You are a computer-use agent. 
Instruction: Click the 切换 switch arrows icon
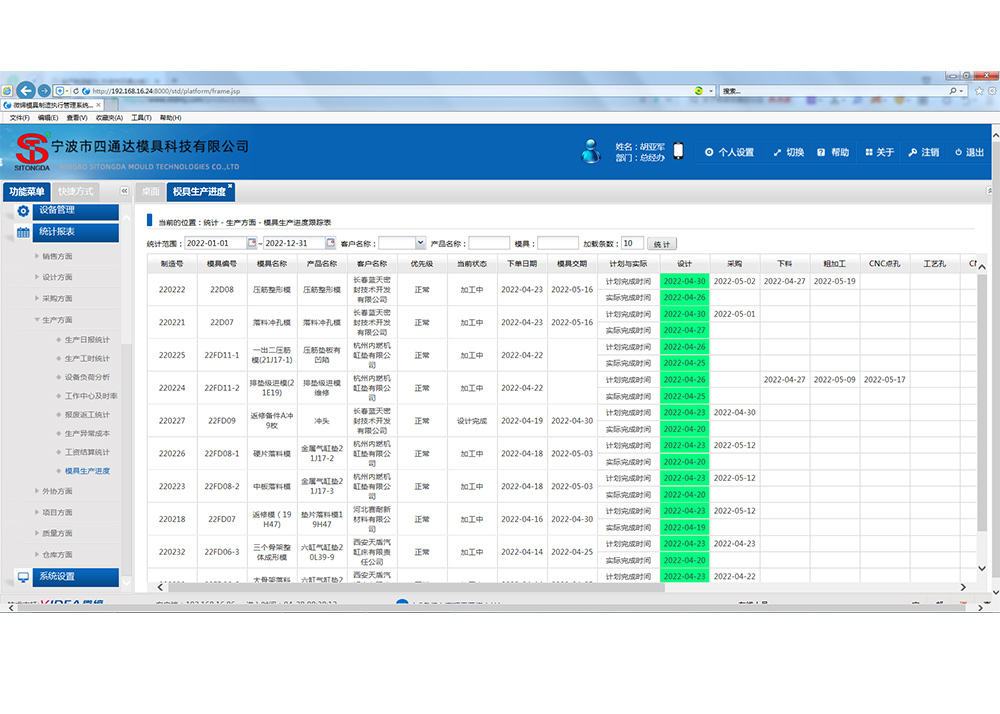[777, 153]
